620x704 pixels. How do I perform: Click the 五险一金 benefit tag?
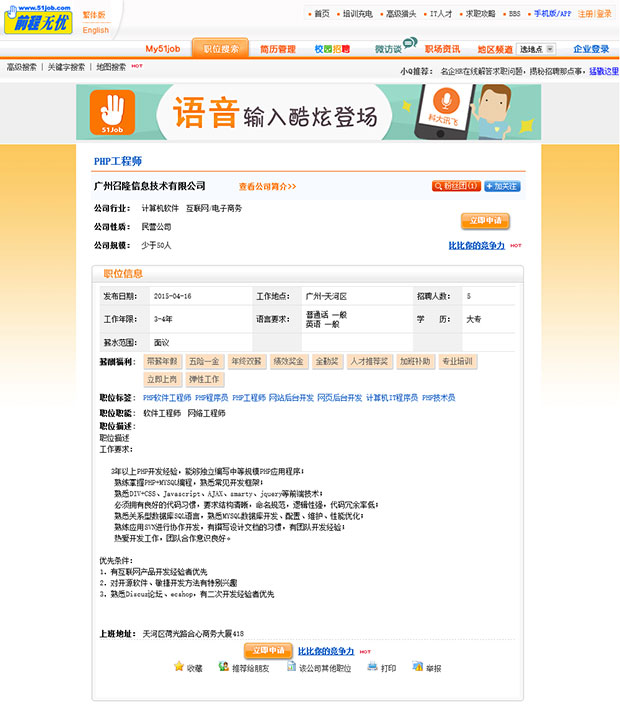pos(204,361)
